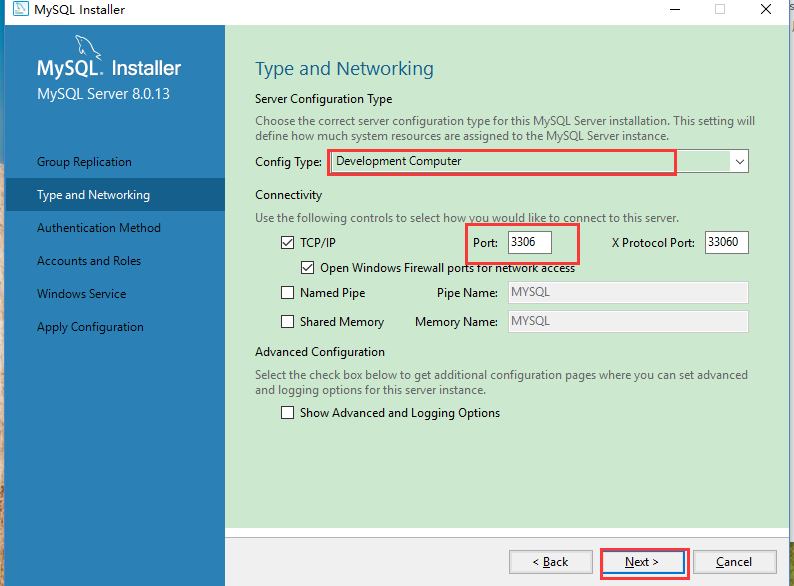Enable the Named Pipe checkbox

287,293
